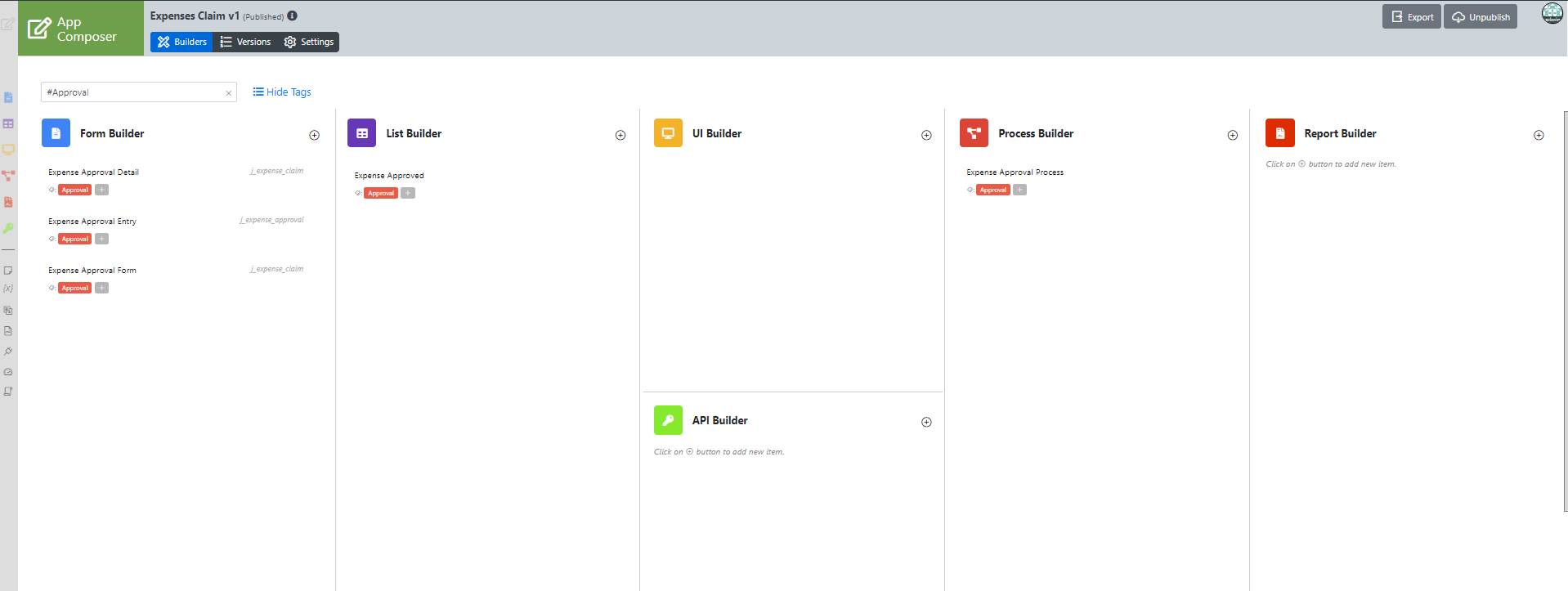Switch to the Builders tab
The height and width of the screenshot is (591, 1568).
click(x=181, y=42)
